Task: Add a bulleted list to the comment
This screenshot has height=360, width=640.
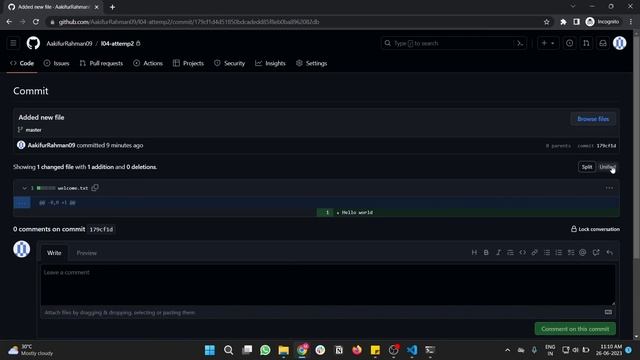Action: coord(547,253)
